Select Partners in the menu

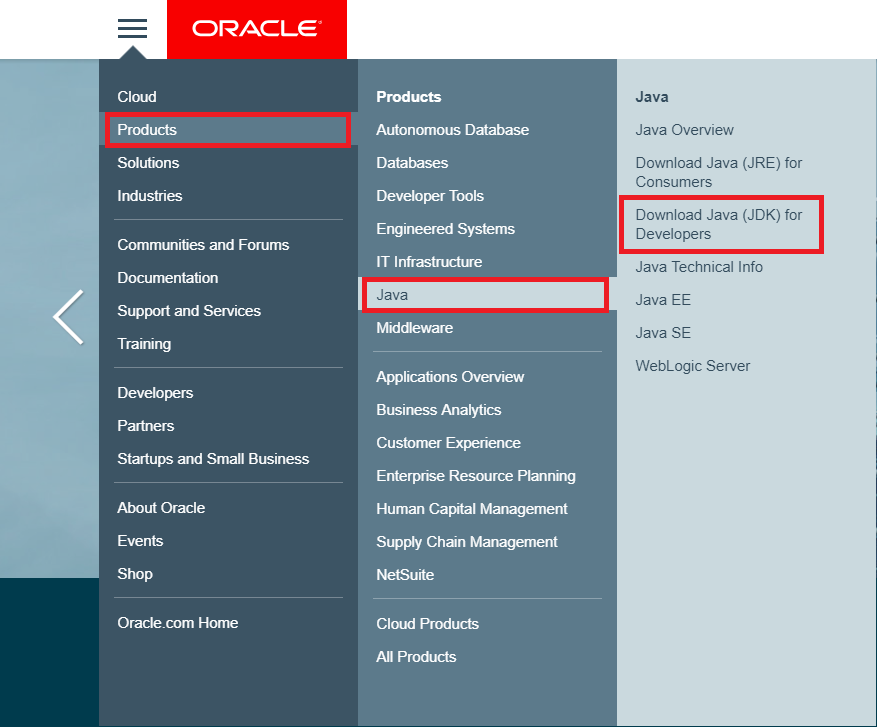click(146, 426)
